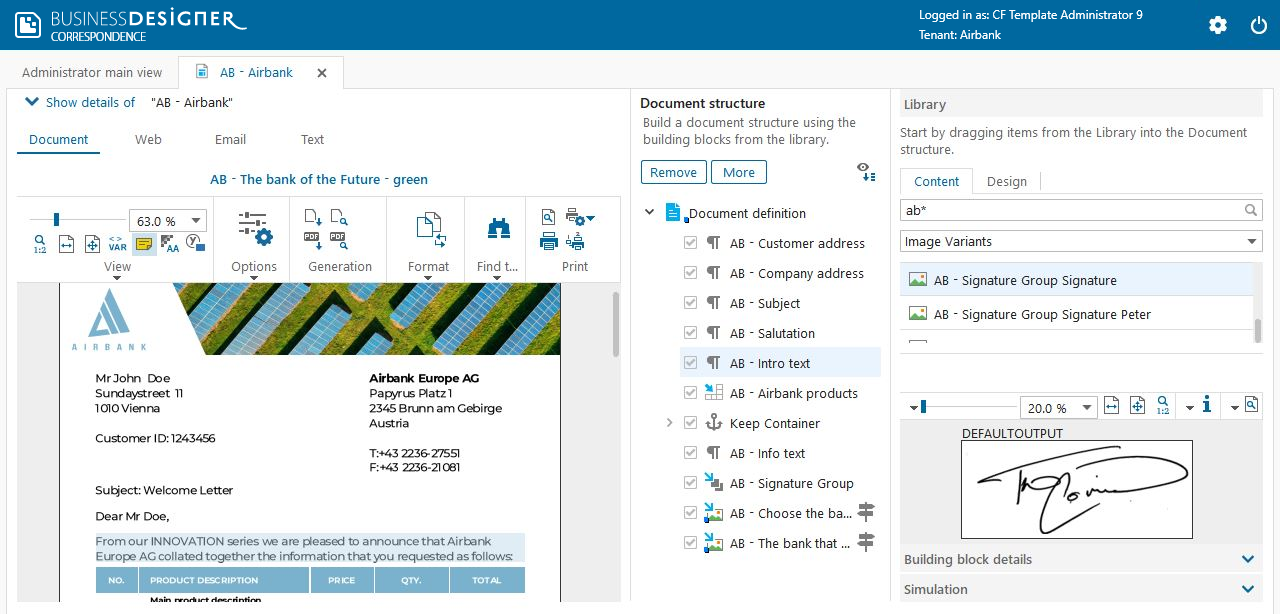Viewport: 1280px width, 614px height.
Task: Toggle the VAR variables display icon
Action: 117,242
